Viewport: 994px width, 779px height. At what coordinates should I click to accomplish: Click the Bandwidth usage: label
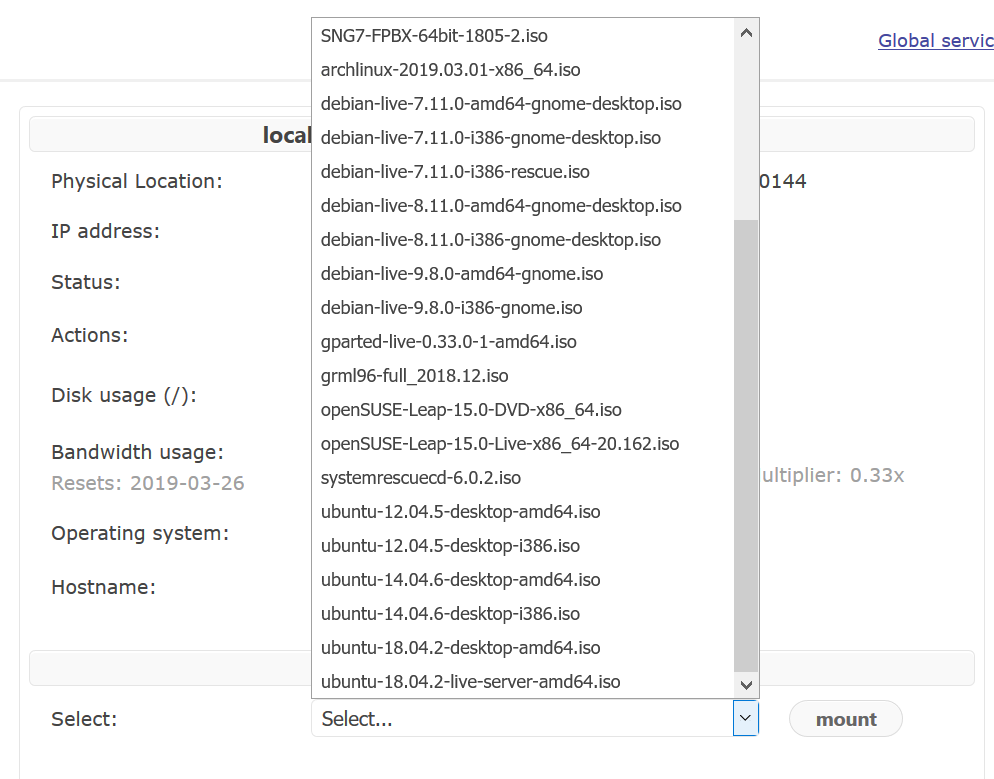138,452
